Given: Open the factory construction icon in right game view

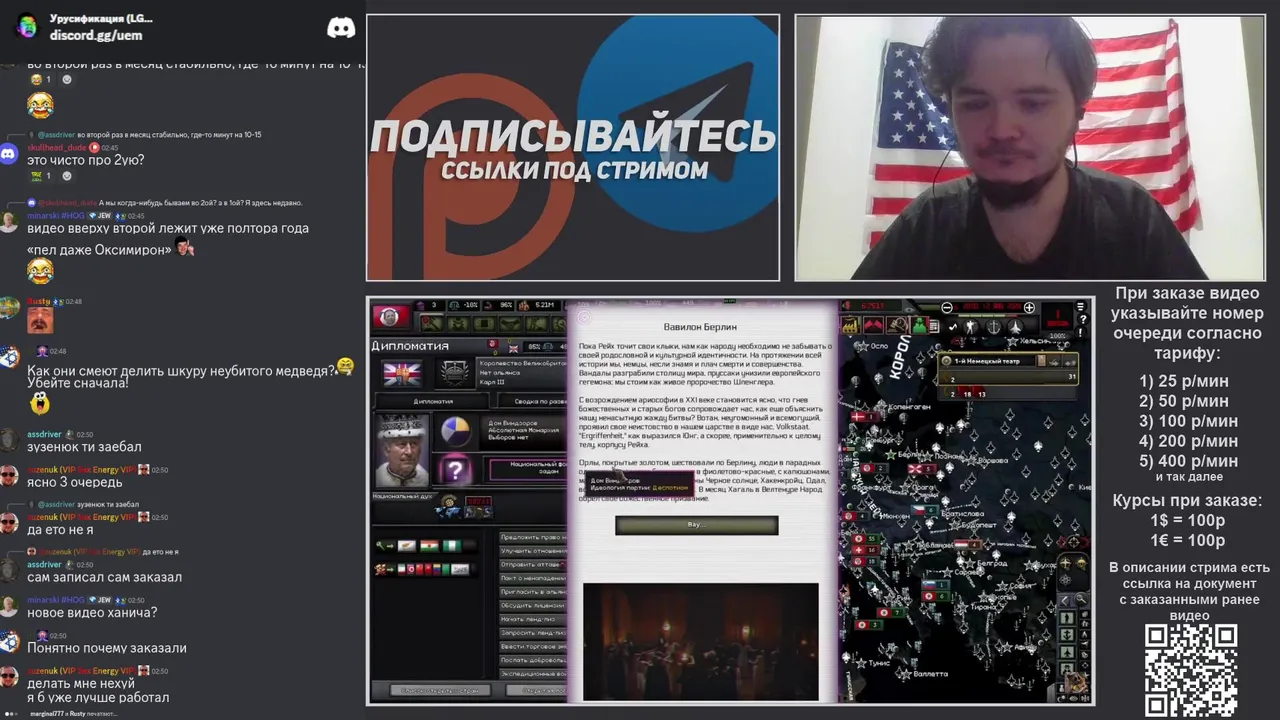Looking at the screenshot, I should (851, 325).
